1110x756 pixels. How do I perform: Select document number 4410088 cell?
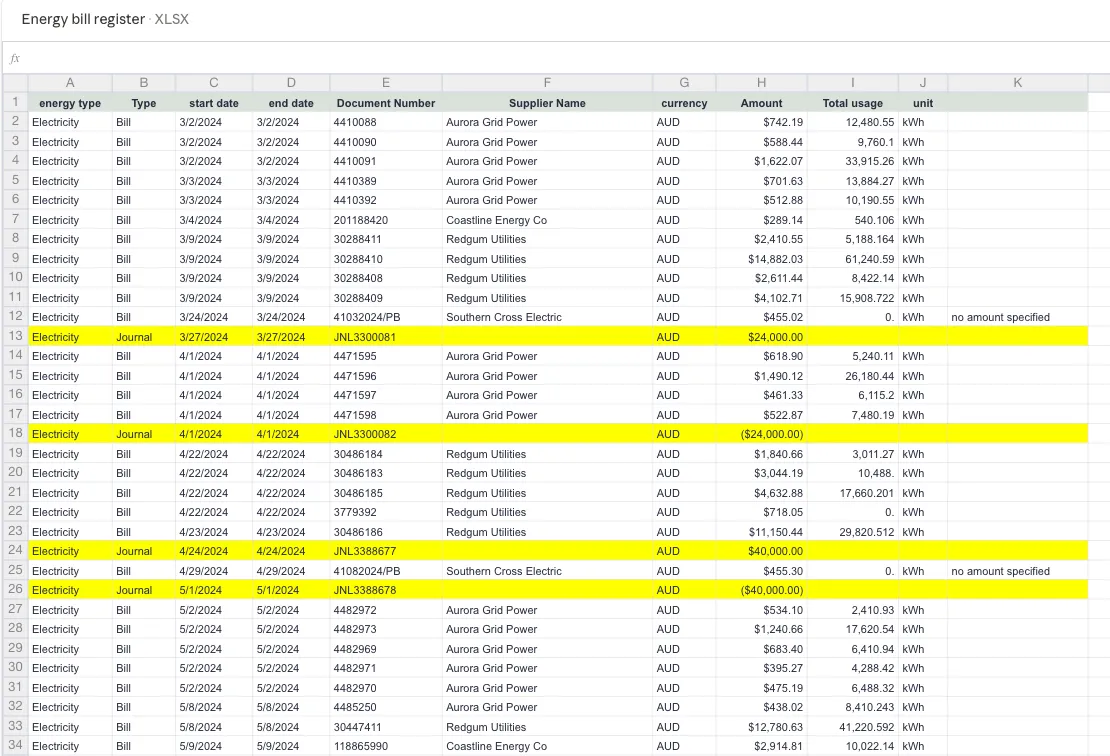click(x=386, y=122)
